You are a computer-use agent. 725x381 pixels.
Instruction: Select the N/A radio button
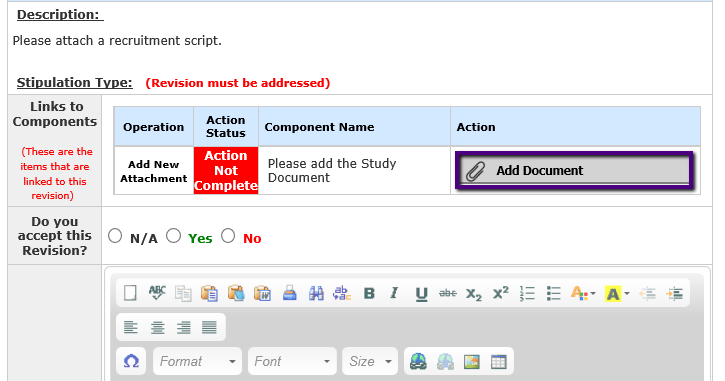tap(115, 236)
